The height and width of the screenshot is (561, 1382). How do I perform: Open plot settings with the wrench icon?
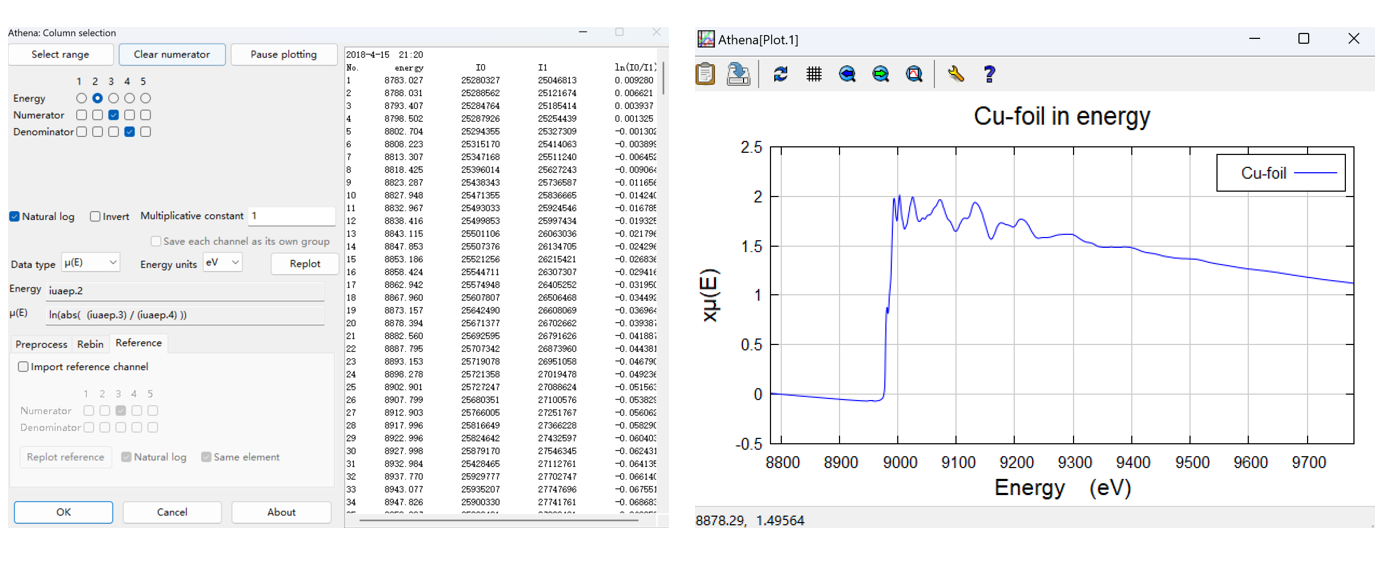pyautogui.click(x=956, y=74)
